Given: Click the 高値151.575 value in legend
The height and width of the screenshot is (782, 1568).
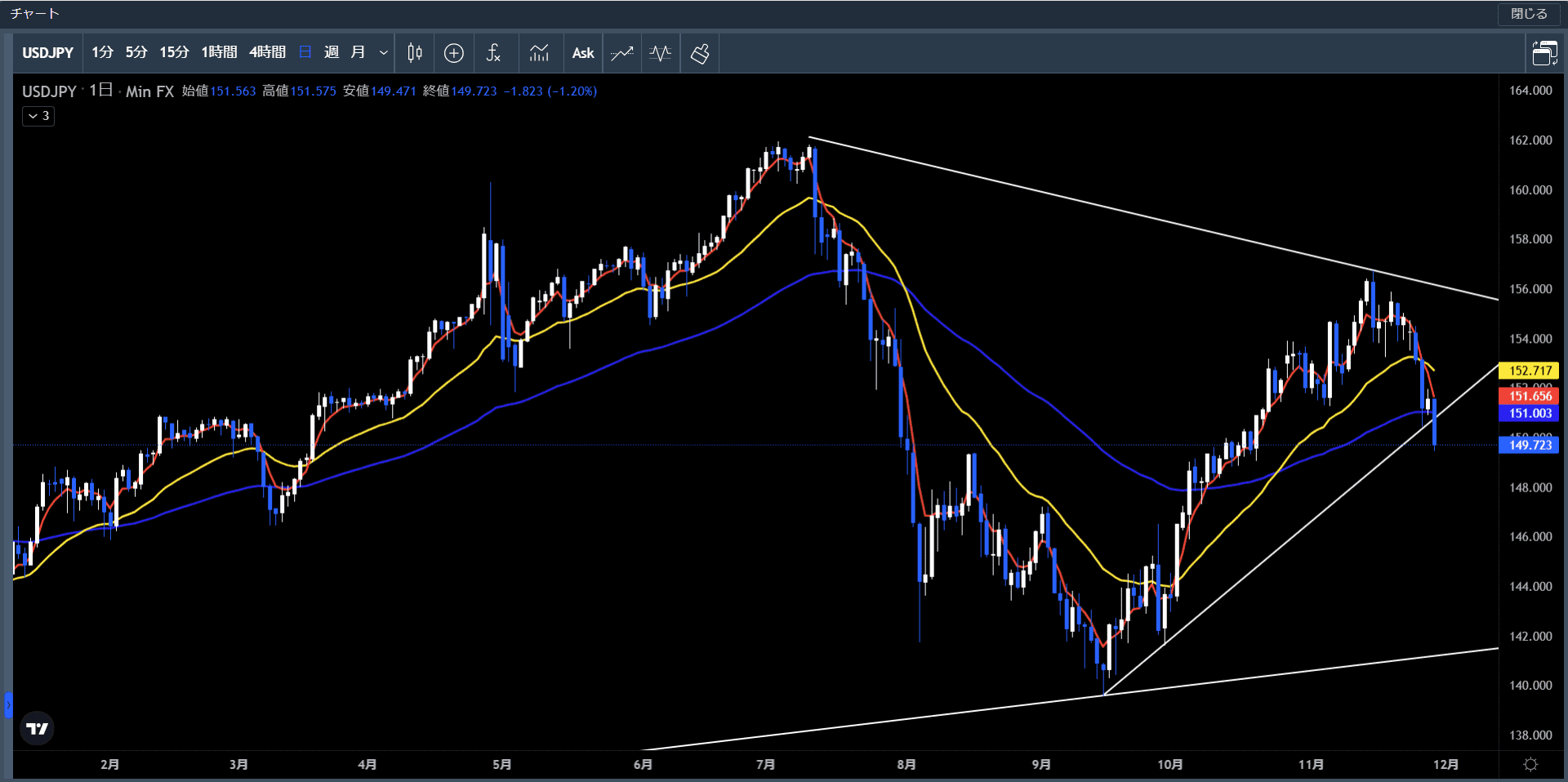Looking at the screenshot, I should tap(299, 91).
